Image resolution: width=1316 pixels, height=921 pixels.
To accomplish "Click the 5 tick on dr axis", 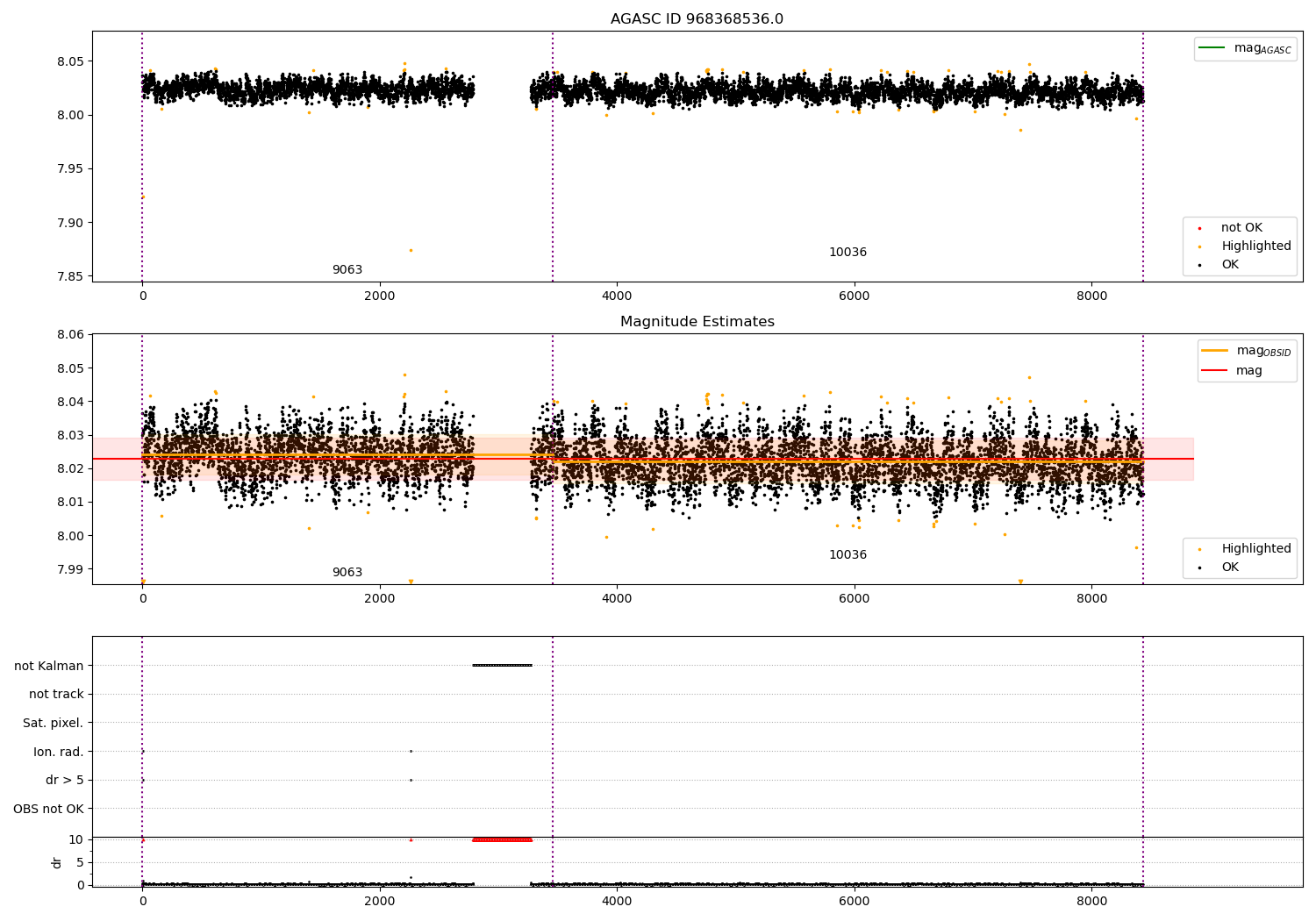I will 80,862.
